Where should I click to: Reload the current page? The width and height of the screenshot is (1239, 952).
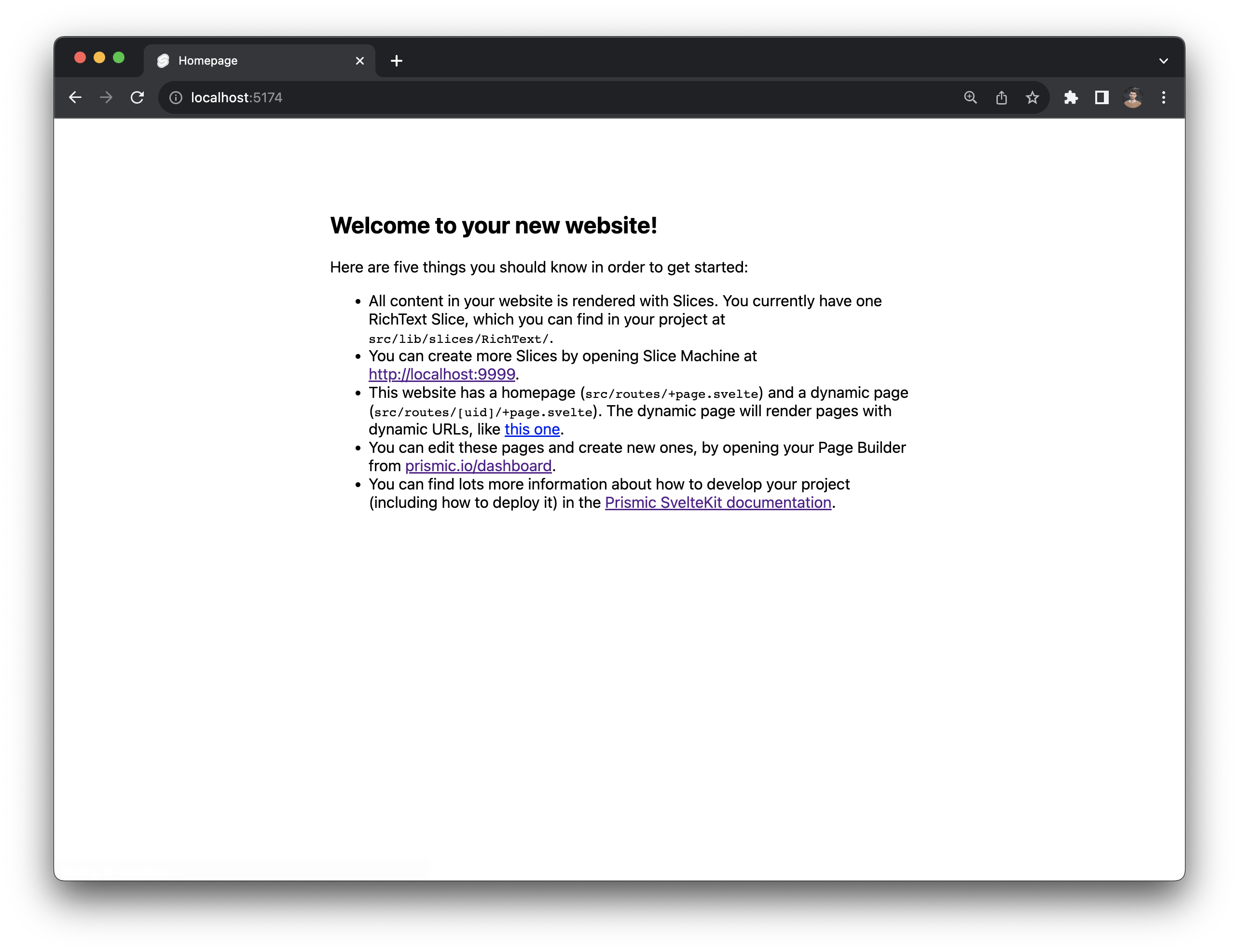pos(137,97)
